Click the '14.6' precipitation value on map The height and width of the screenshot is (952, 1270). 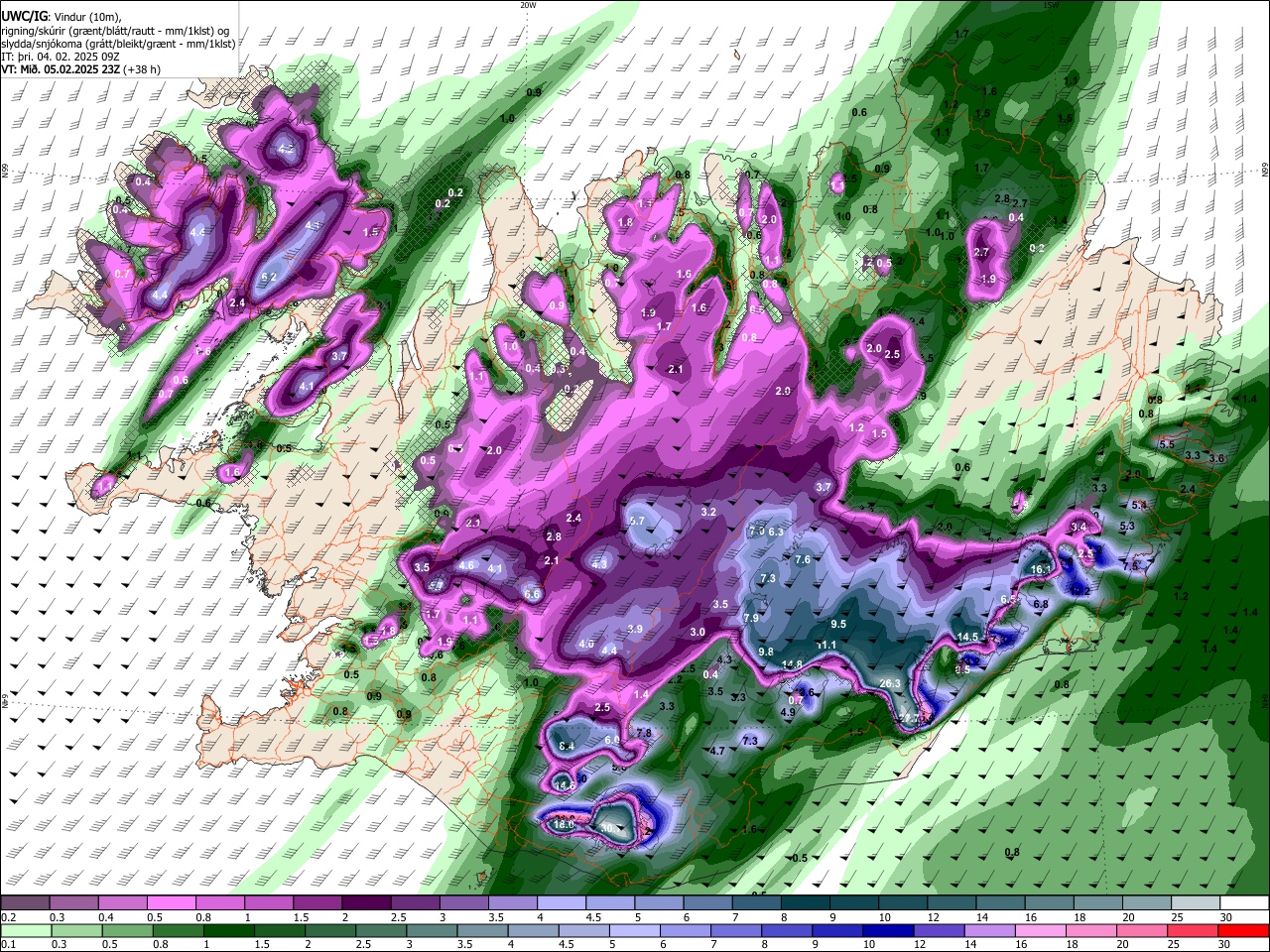point(565,785)
